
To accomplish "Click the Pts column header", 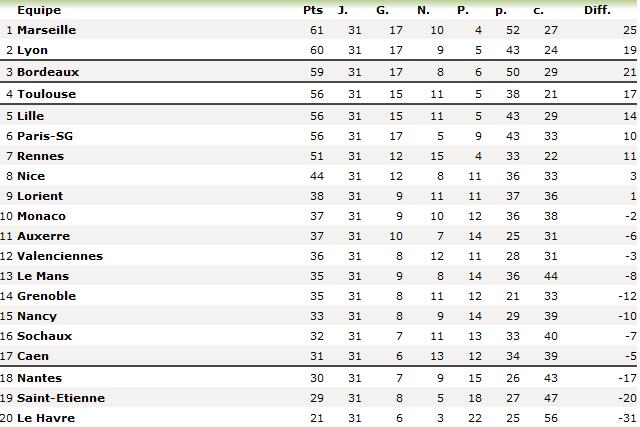I will (x=312, y=10).
